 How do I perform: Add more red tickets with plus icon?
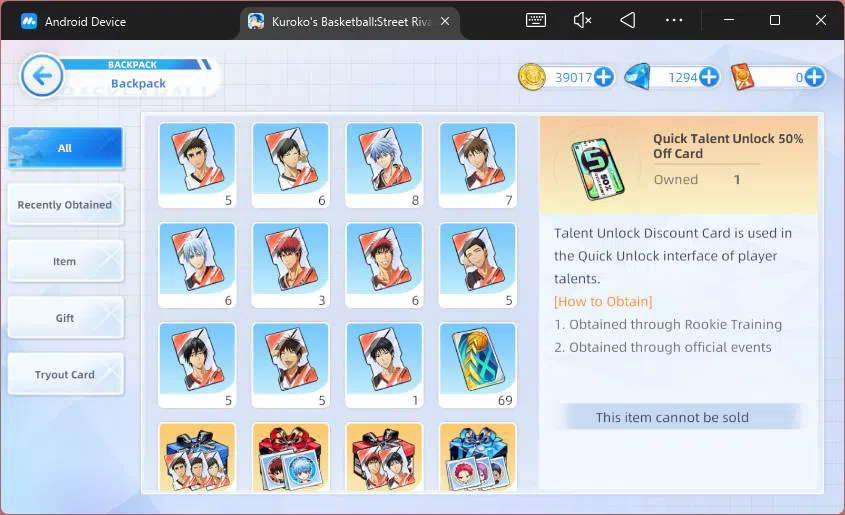coord(814,77)
